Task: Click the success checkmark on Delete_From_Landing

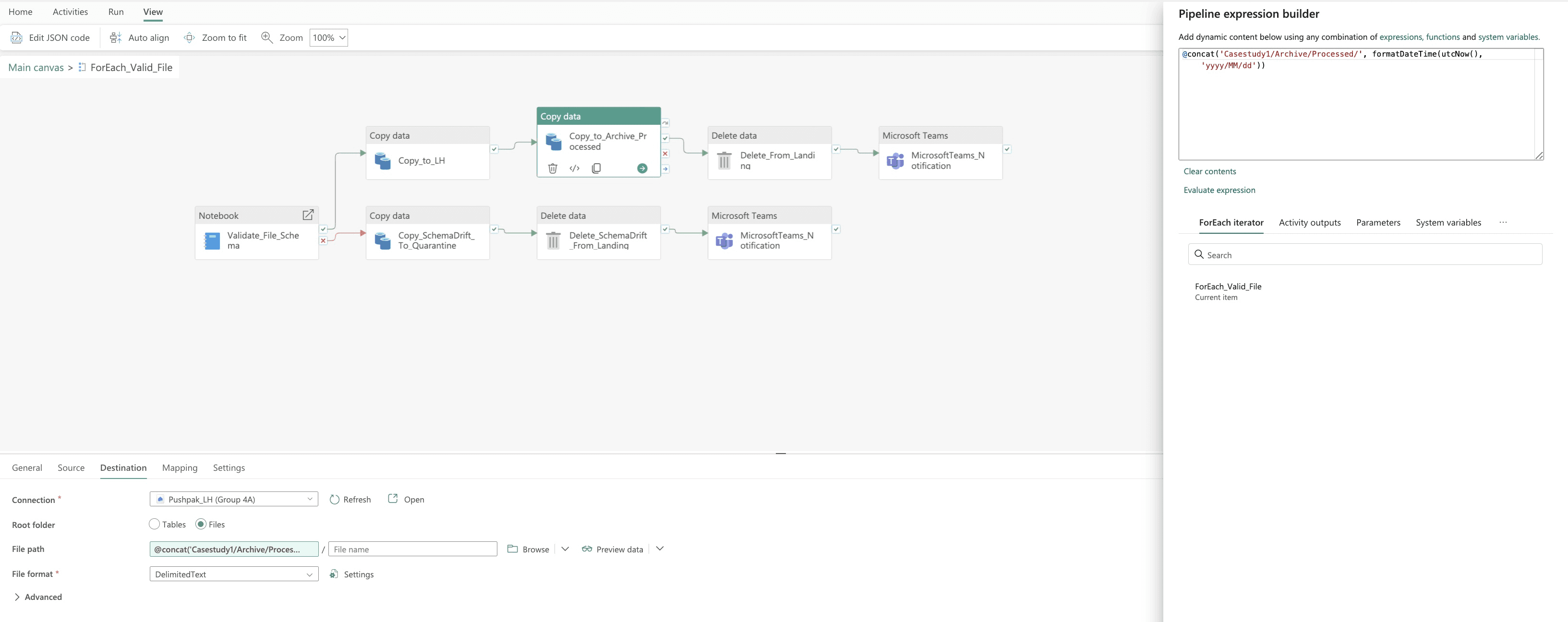Action: coord(836,149)
